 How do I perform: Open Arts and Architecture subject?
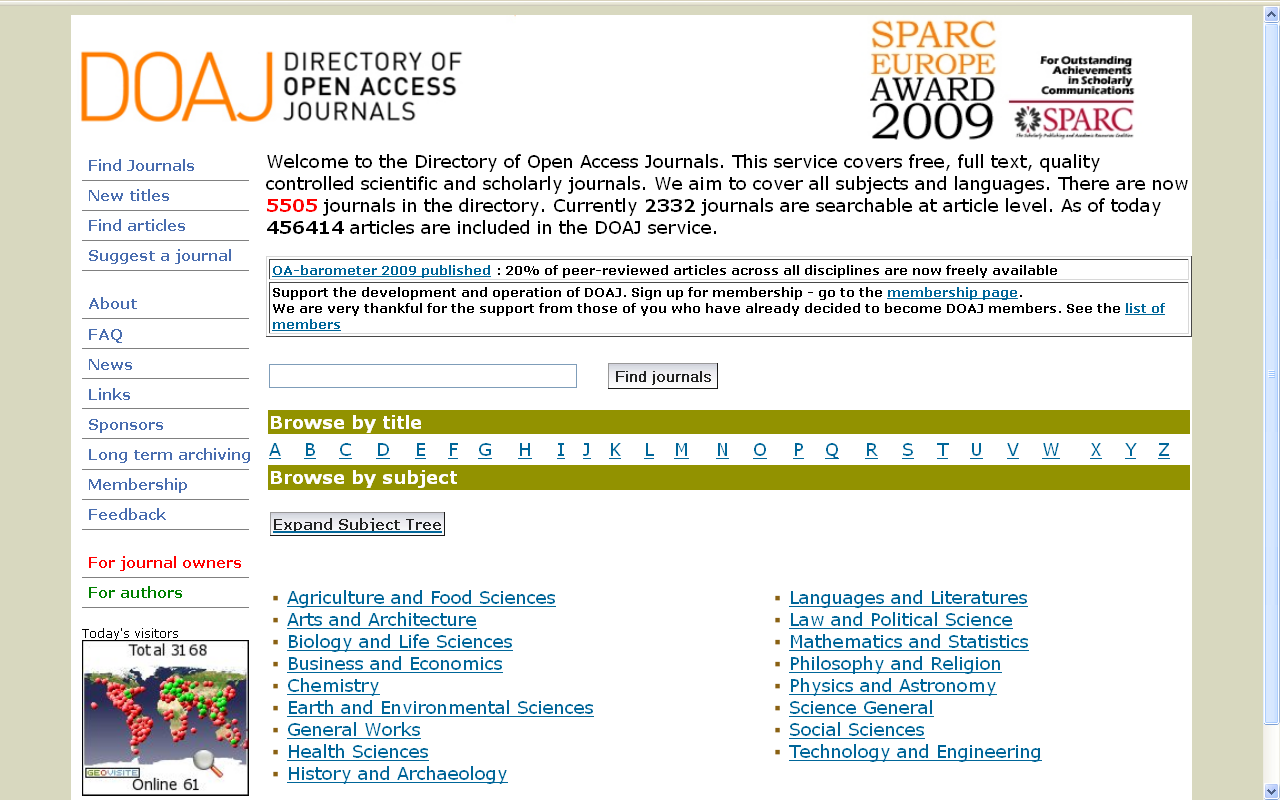pos(382,620)
